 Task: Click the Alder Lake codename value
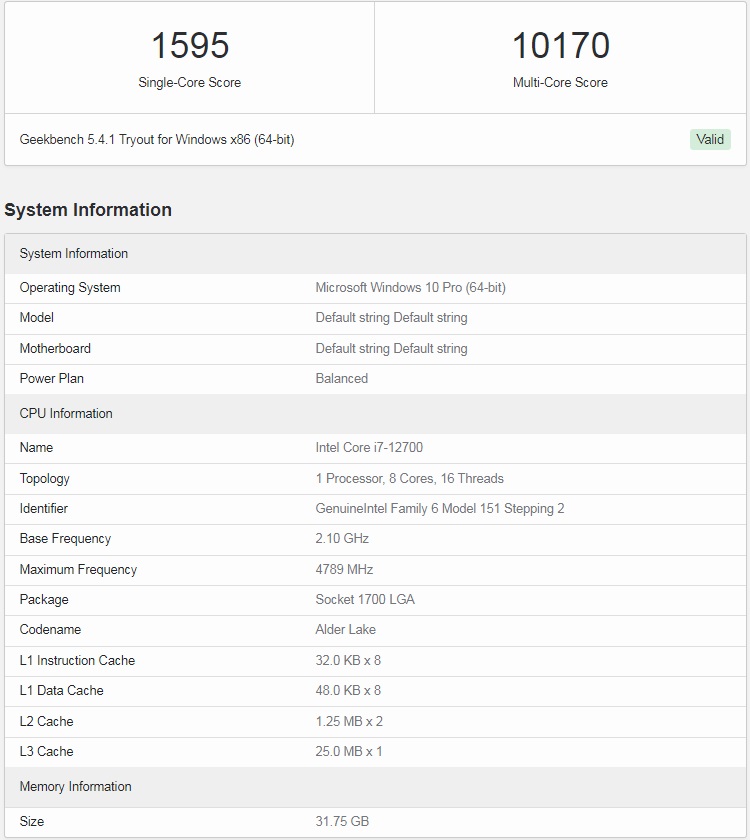[346, 629]
